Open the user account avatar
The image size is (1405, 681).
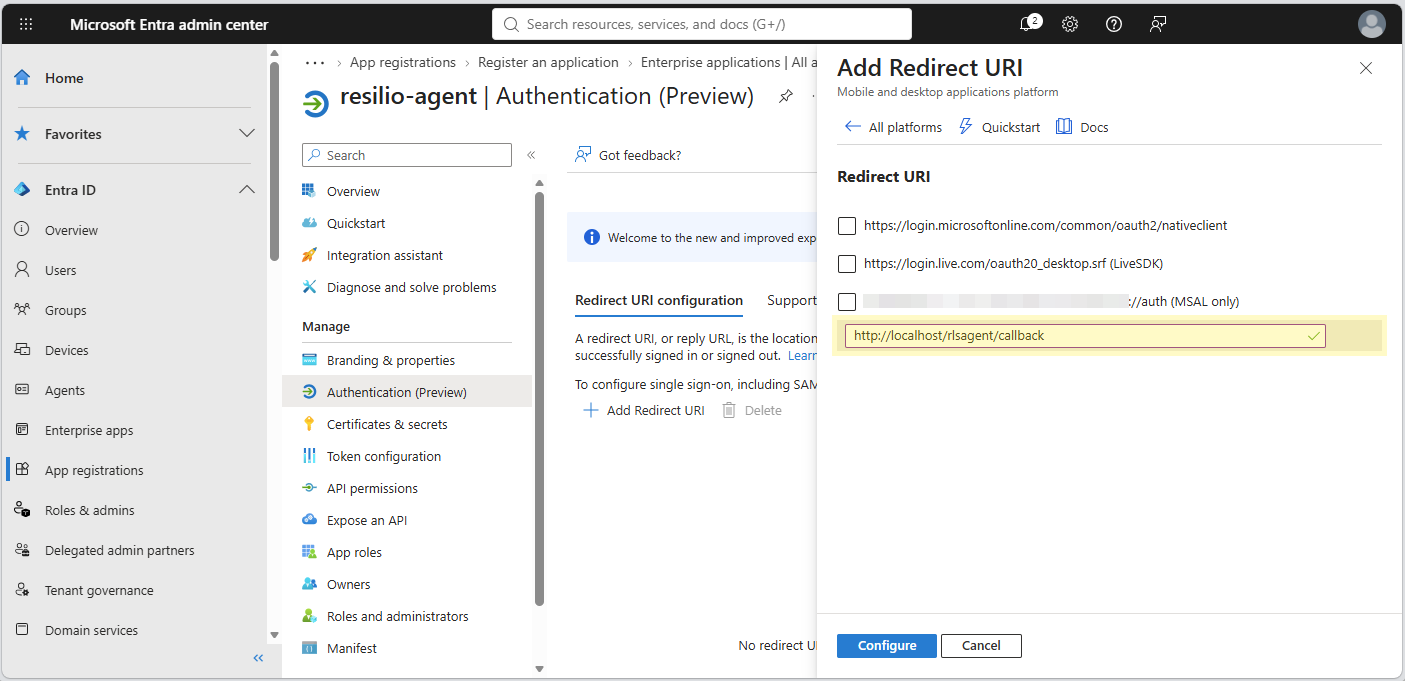pyautogui.click(x=1372, y=24)
